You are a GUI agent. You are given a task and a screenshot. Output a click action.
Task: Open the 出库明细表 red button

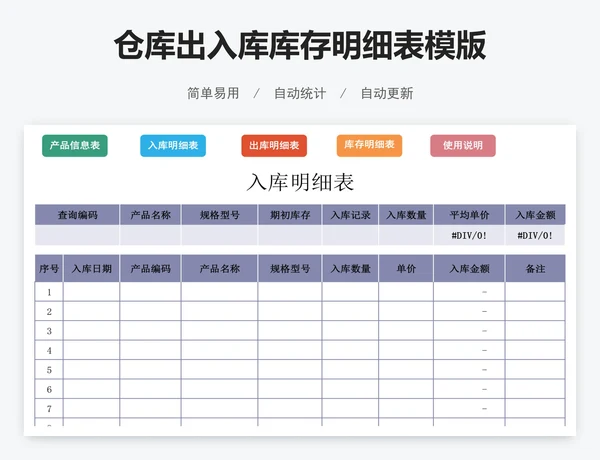274,146
